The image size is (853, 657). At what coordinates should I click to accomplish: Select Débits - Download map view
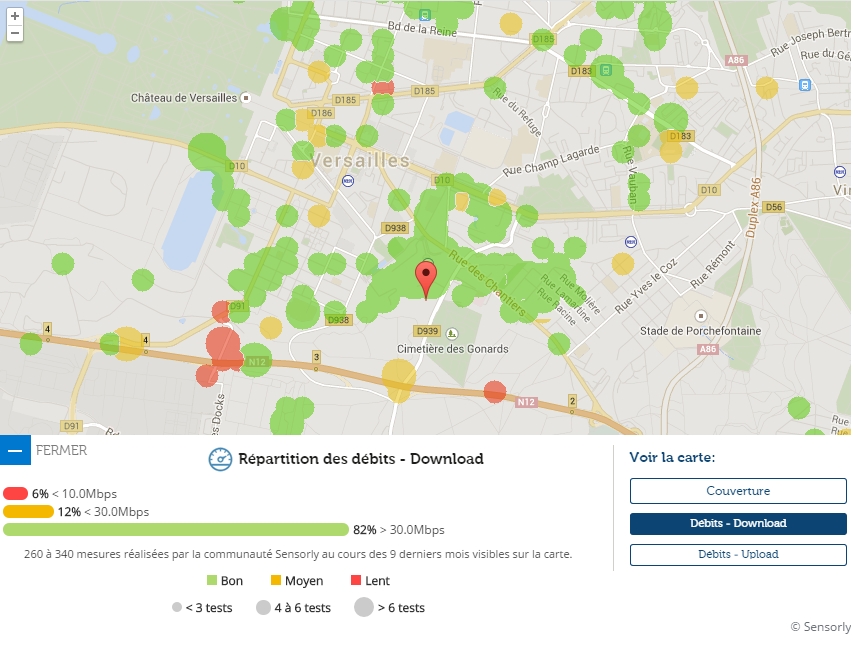pyautogui.click(x=738, y=523)
